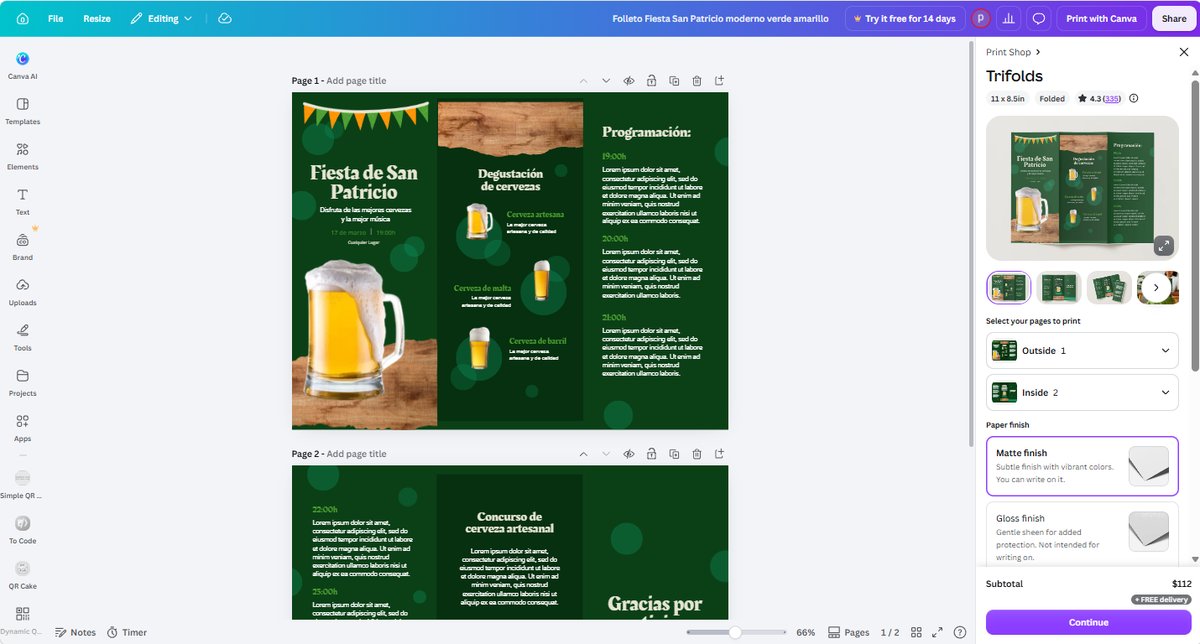Open the Text panel

(x=22, y=201)
